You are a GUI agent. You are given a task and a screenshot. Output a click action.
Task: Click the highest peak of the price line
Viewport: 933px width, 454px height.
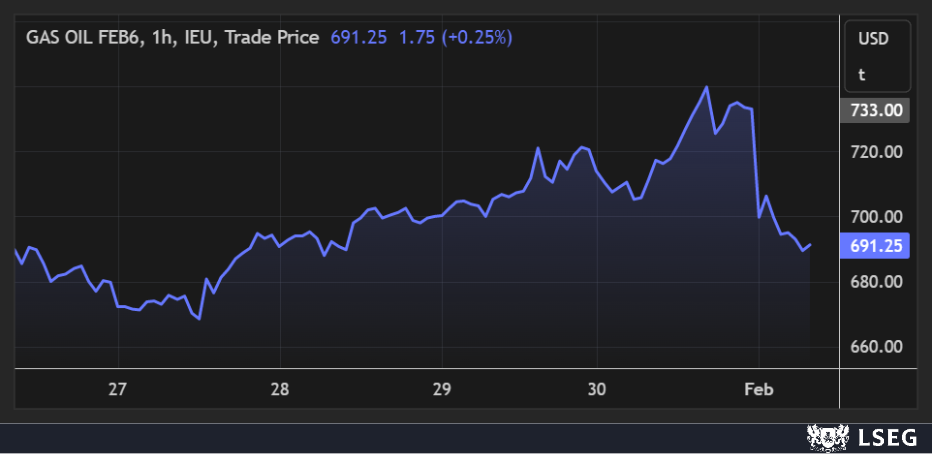click(707, 87)
